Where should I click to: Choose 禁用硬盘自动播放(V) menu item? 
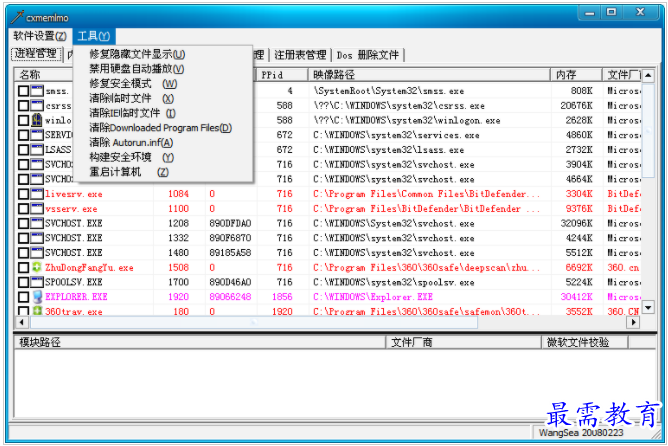coord(136,69)
